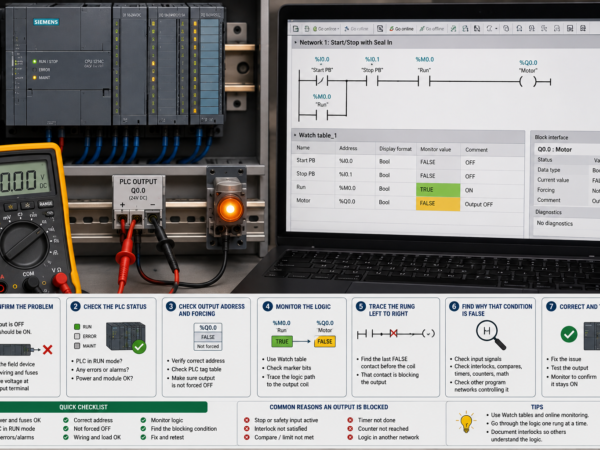The height and width of the screenshot is (450, 600).
Task: Click the bold Go online toolbar button
Action: point(401,29)
